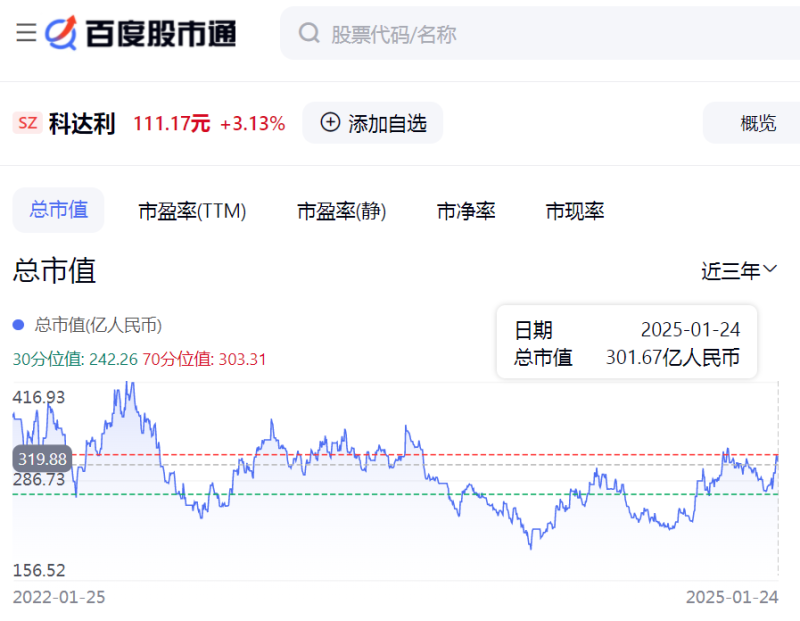
Task: Toggle the 总市值(亿人民币) legend dot
Action: [18, 325]
